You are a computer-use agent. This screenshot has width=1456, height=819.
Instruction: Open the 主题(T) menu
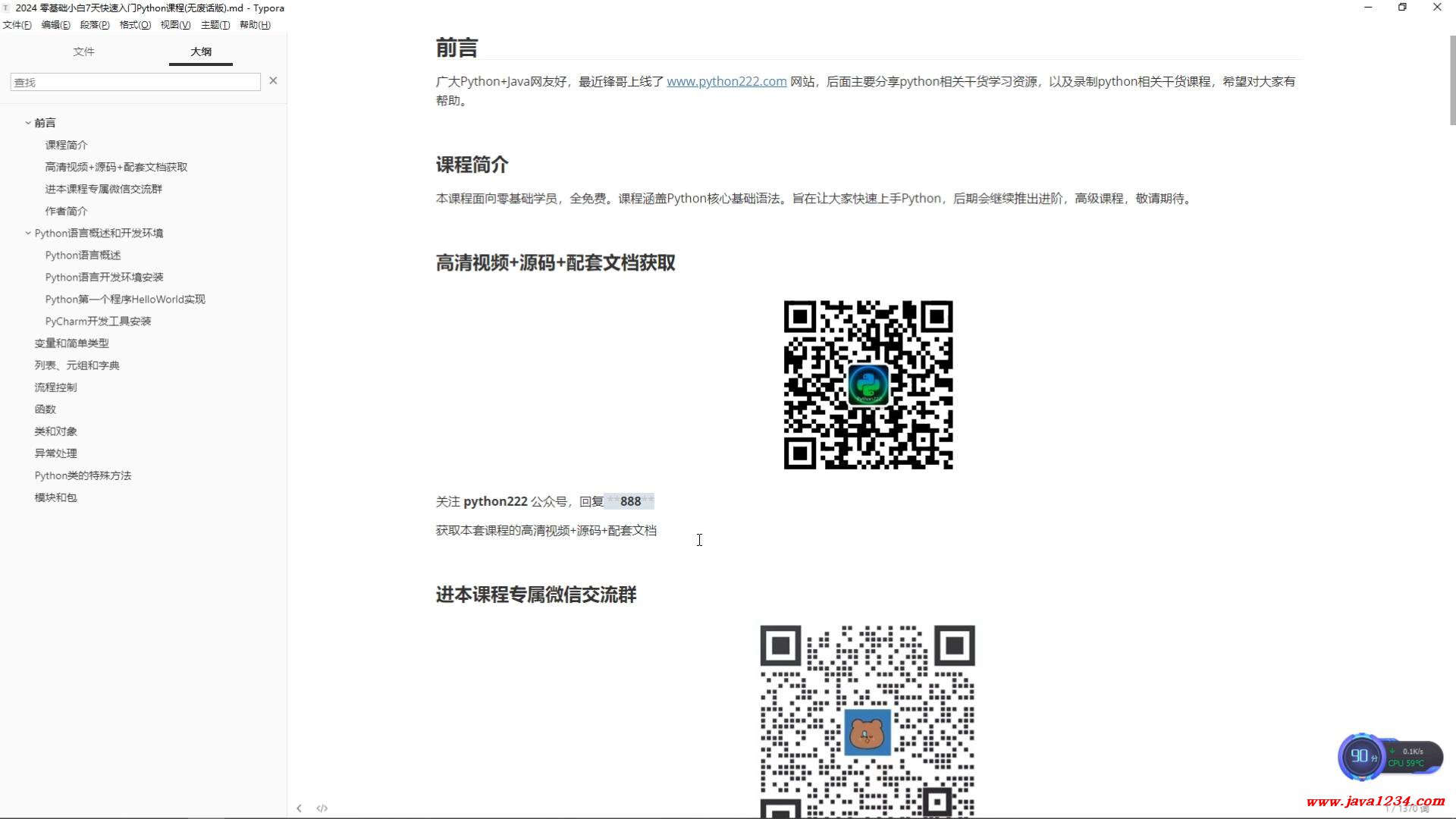[x=215, y=25]
